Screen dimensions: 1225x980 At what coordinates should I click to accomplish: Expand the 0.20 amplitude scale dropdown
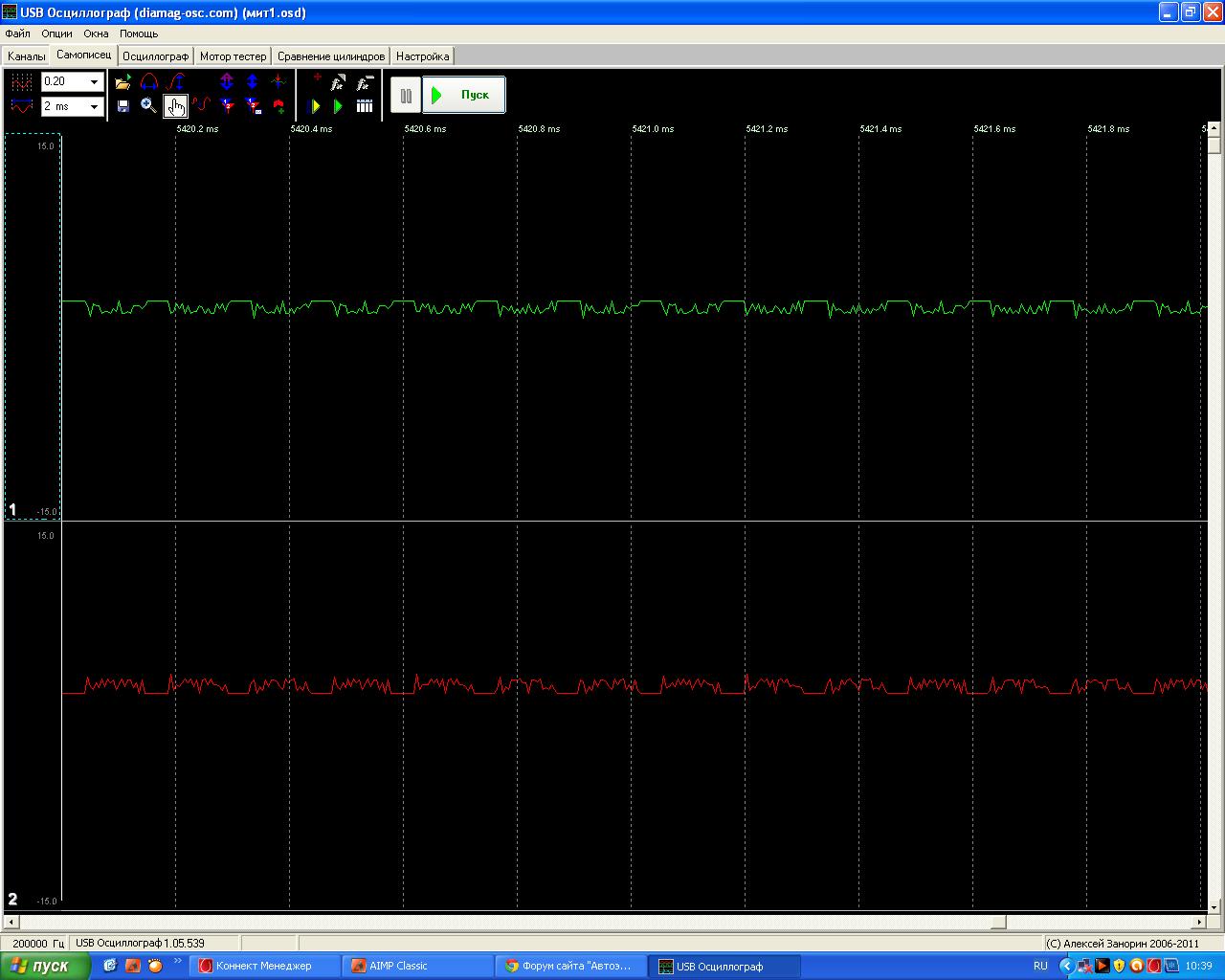click(94, 82)
